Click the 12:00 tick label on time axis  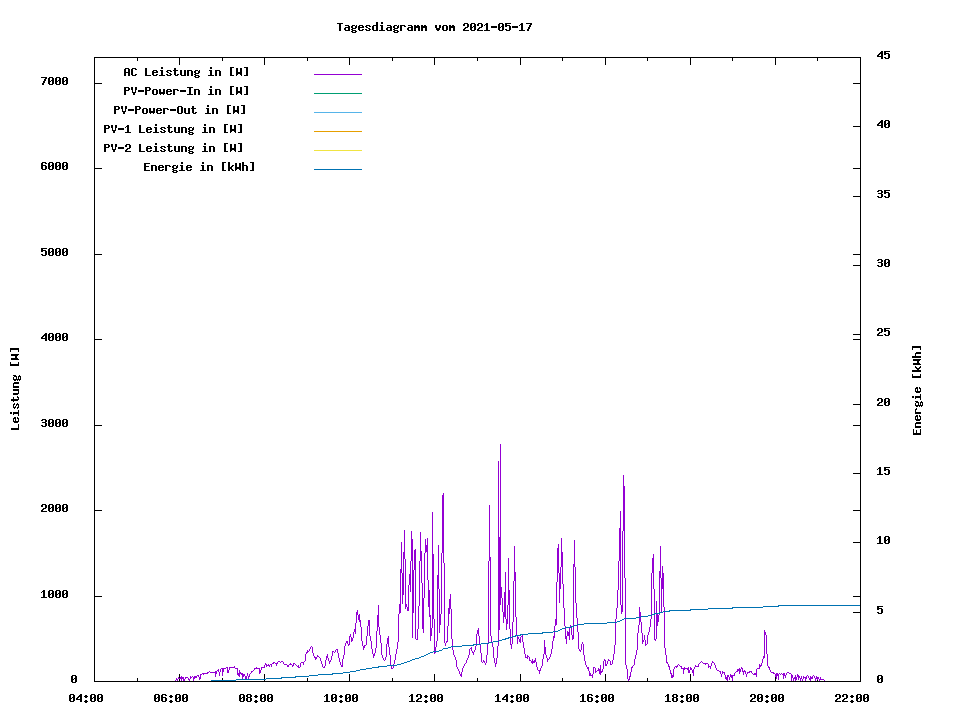click(426, 698)
